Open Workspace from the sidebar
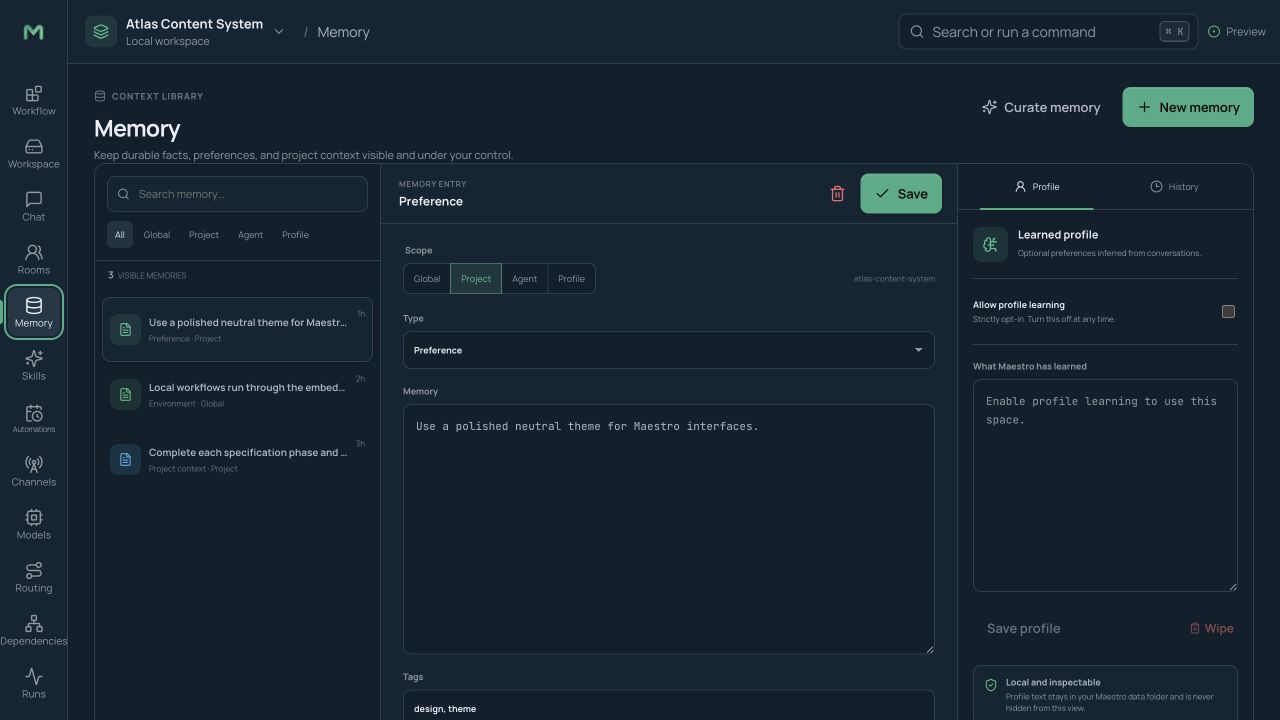The width and height of the screenshot is (1280, 720). pyautogui.click(x=33, y=154)
